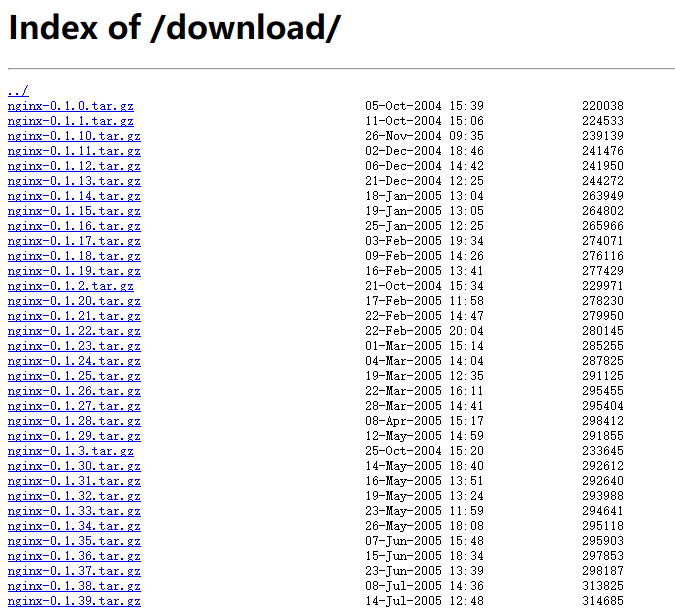675x610 pixels.
Task: Click nginx-0.1.23.tar.gz link
Action: click(x=74, y=346)
